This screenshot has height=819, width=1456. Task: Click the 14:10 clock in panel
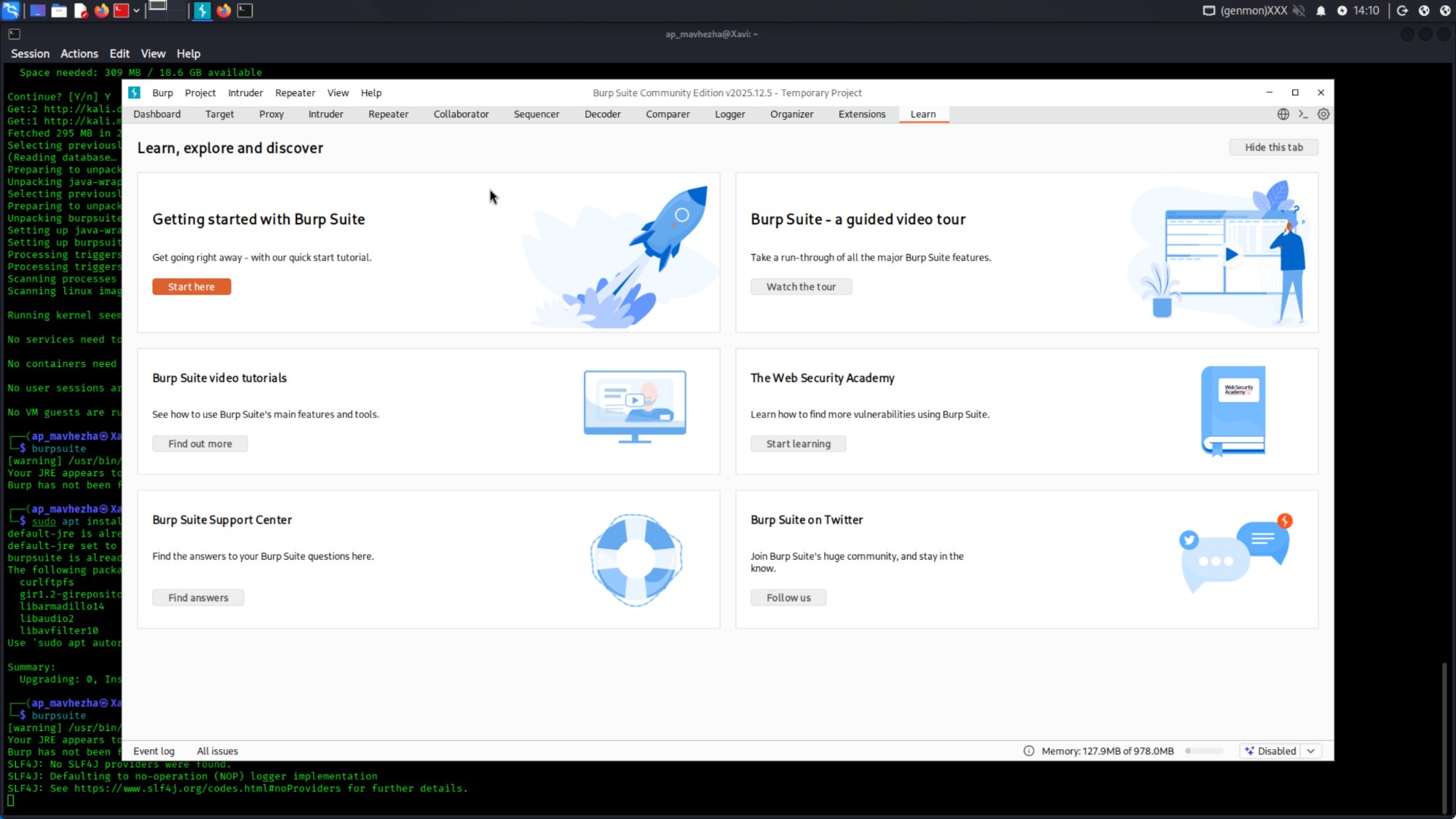pos(1366,10)
